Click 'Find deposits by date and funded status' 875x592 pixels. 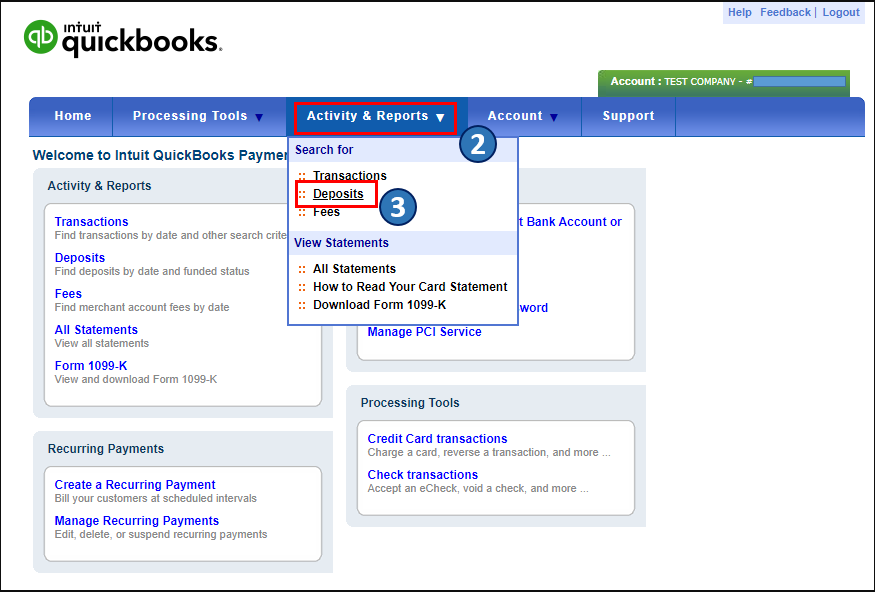pos(152,271)
